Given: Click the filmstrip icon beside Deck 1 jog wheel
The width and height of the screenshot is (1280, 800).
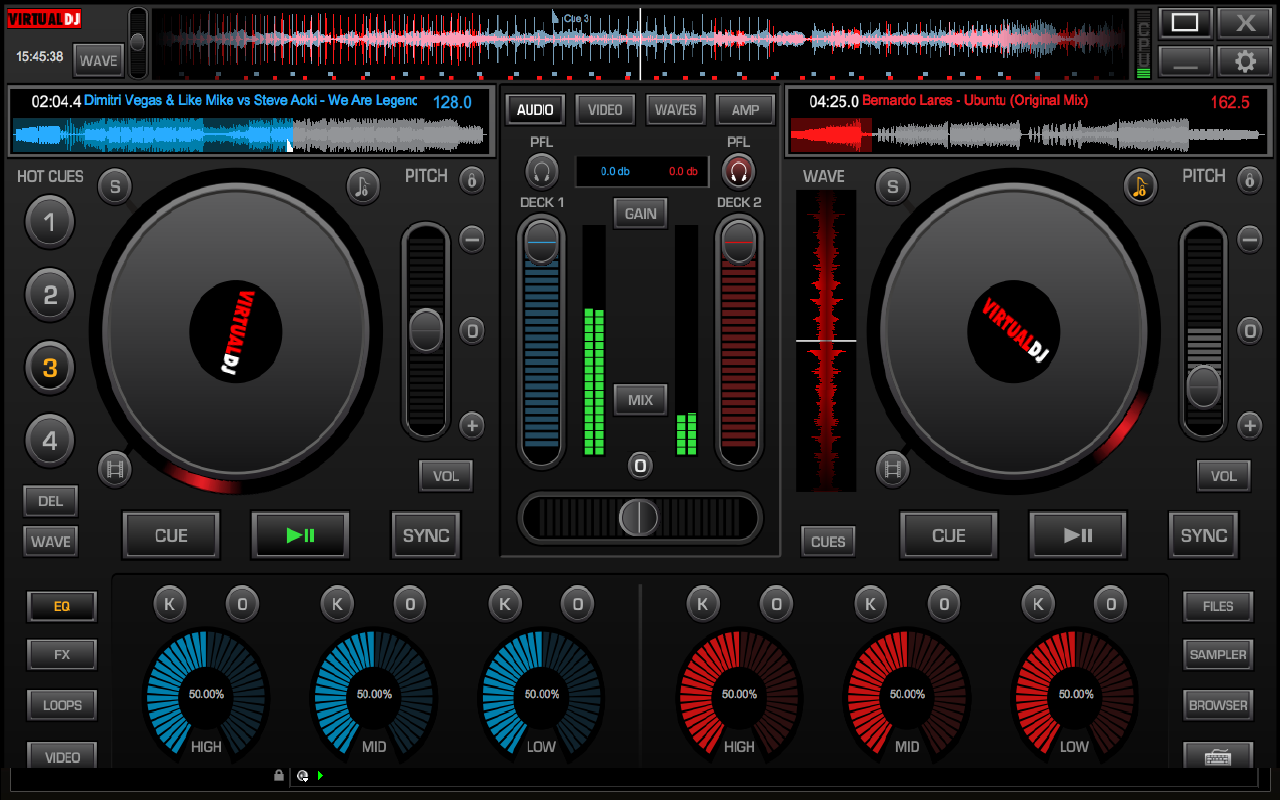Looking at the screenshot, I should pyautogui.click(x=114, y=469).
